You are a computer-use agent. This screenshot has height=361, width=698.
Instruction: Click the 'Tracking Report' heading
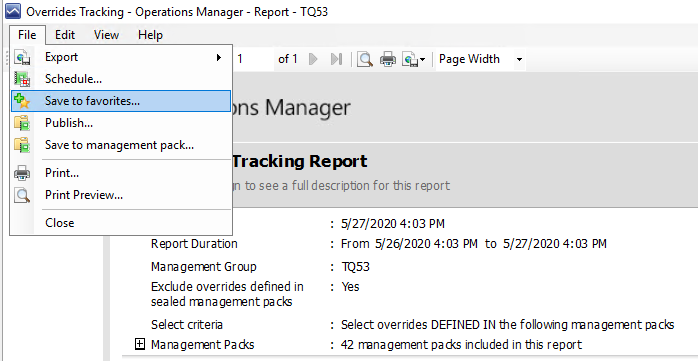pyautogui.click(x=300, y=161)
